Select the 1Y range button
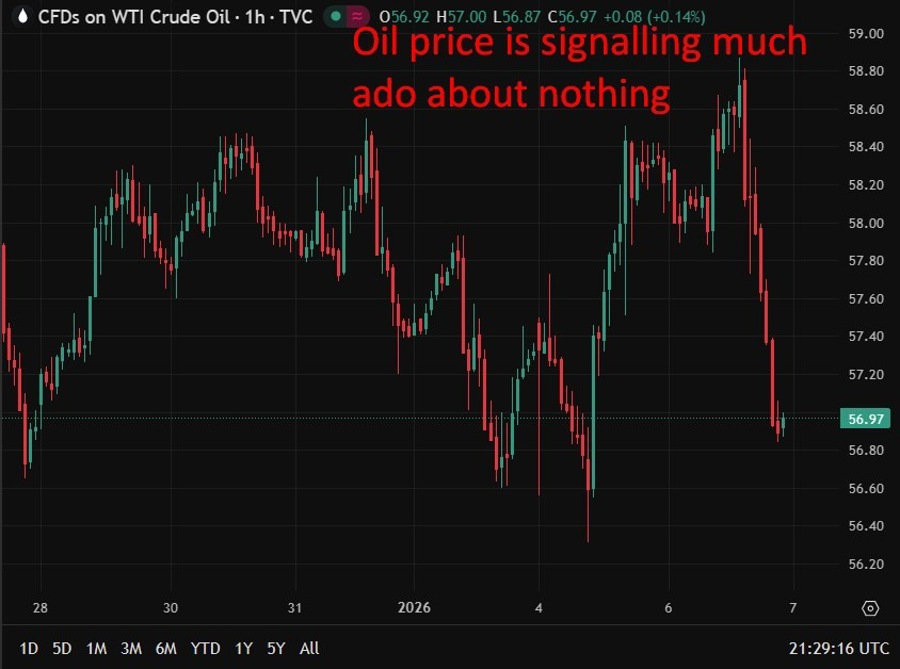Viewport: 900px width, 669px height. coord(242,648)
